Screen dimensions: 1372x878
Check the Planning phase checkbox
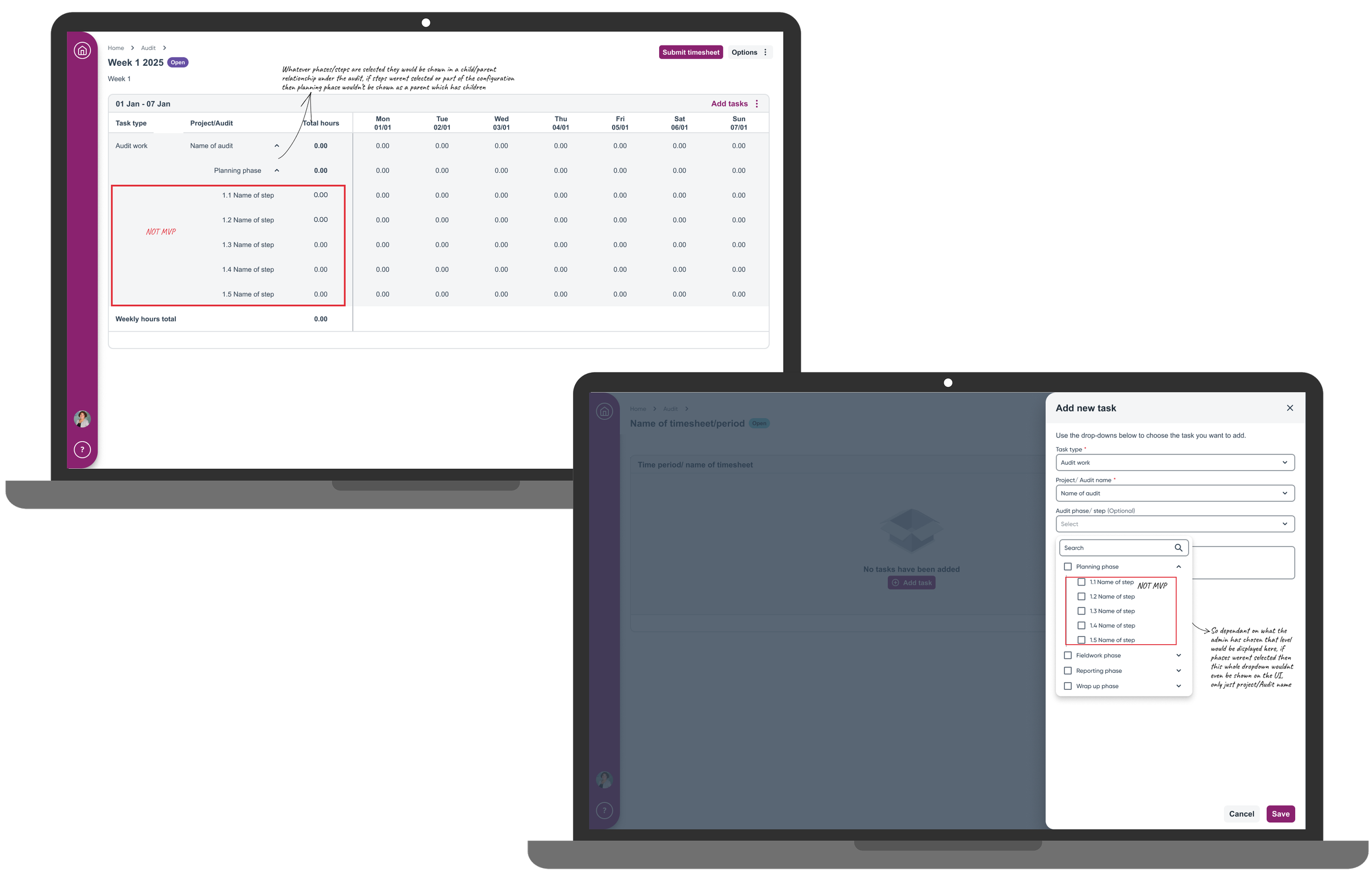click(x=1067, y=567)
